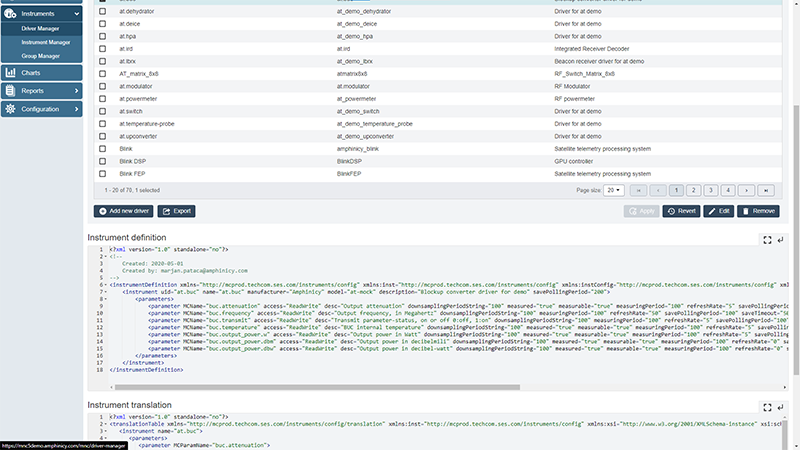This screenshot has width=800, height=450.
Task: Open the Page size dropdown
Action: tap(613, 189)
